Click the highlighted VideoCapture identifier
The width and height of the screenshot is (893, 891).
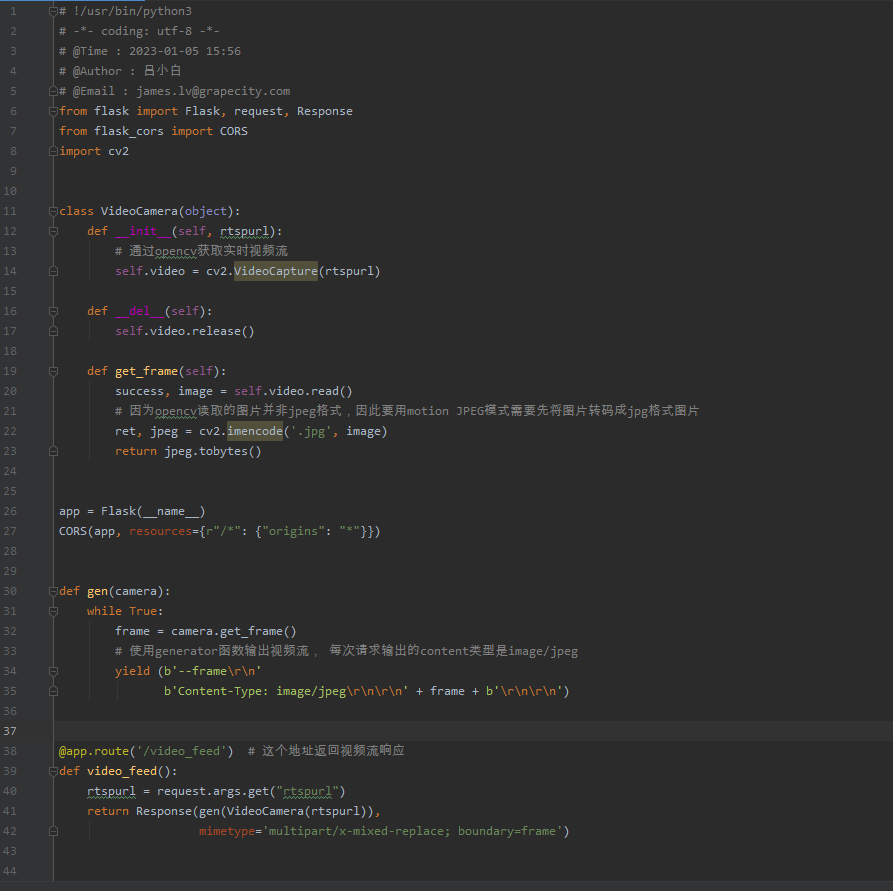(x=276, y=271)
